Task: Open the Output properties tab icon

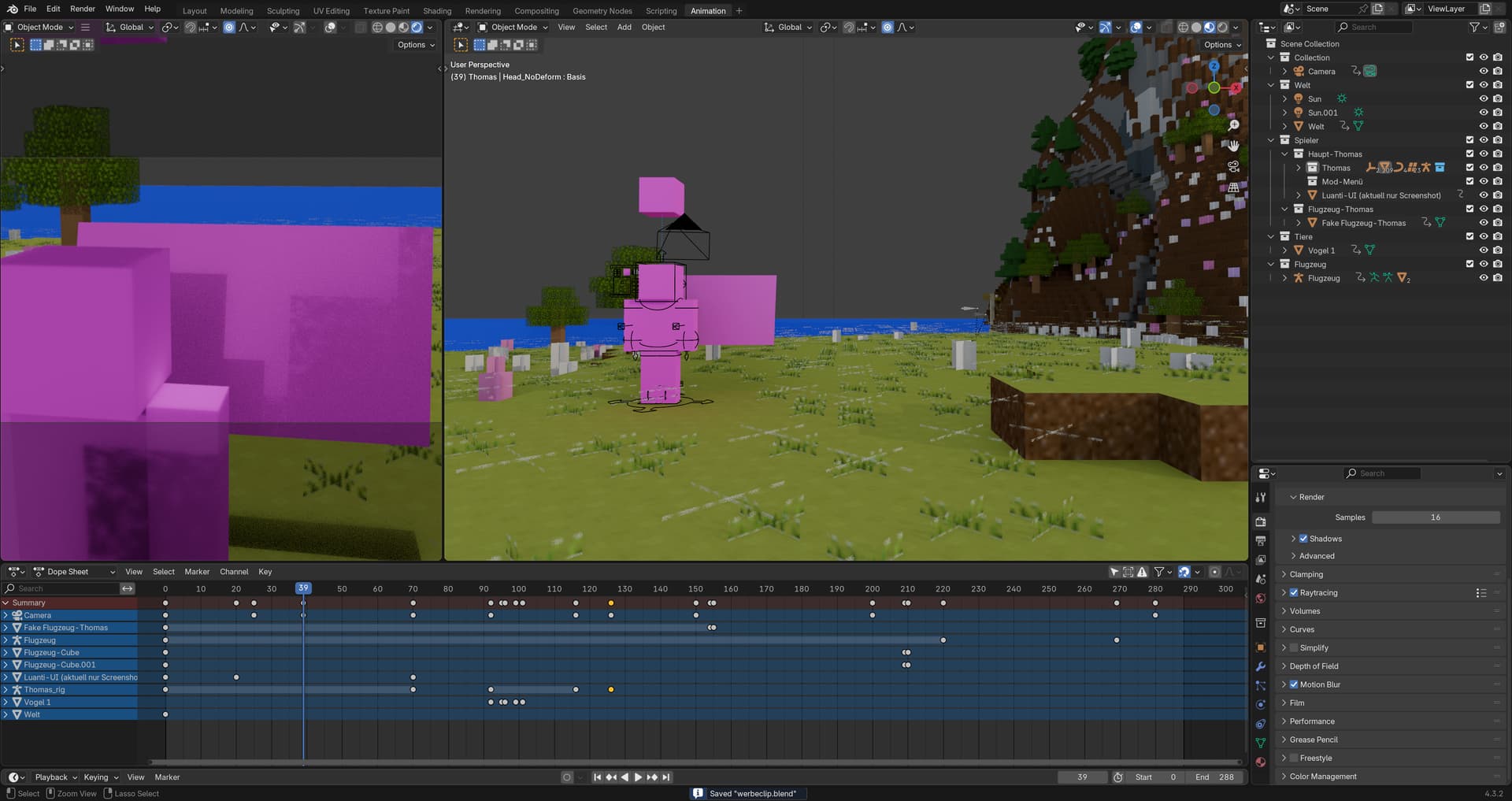Action: click(1261, 541)
